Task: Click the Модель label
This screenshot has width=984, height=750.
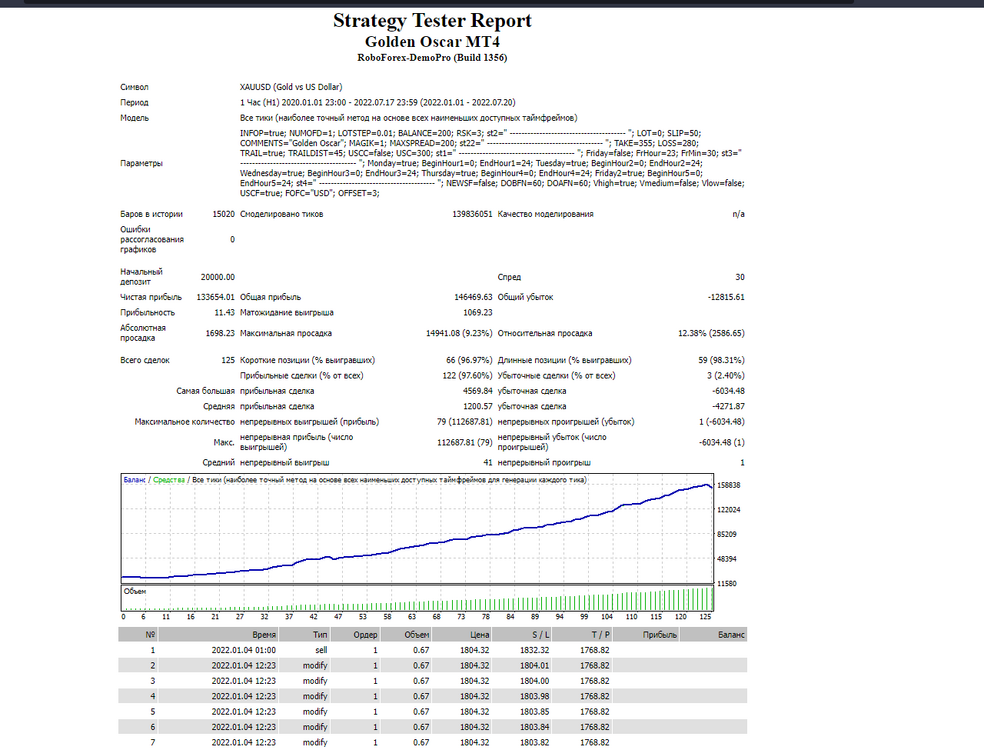Action: pos(134,118)
